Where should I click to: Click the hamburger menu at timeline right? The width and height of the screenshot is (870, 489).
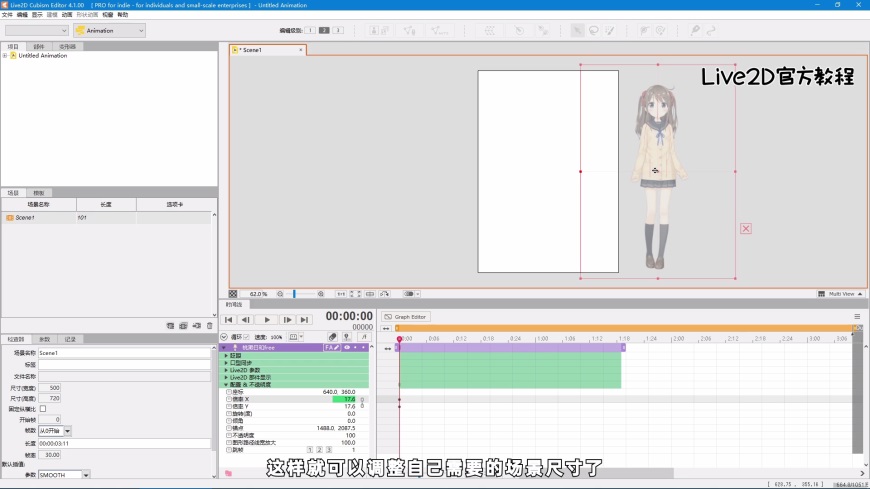857,317
